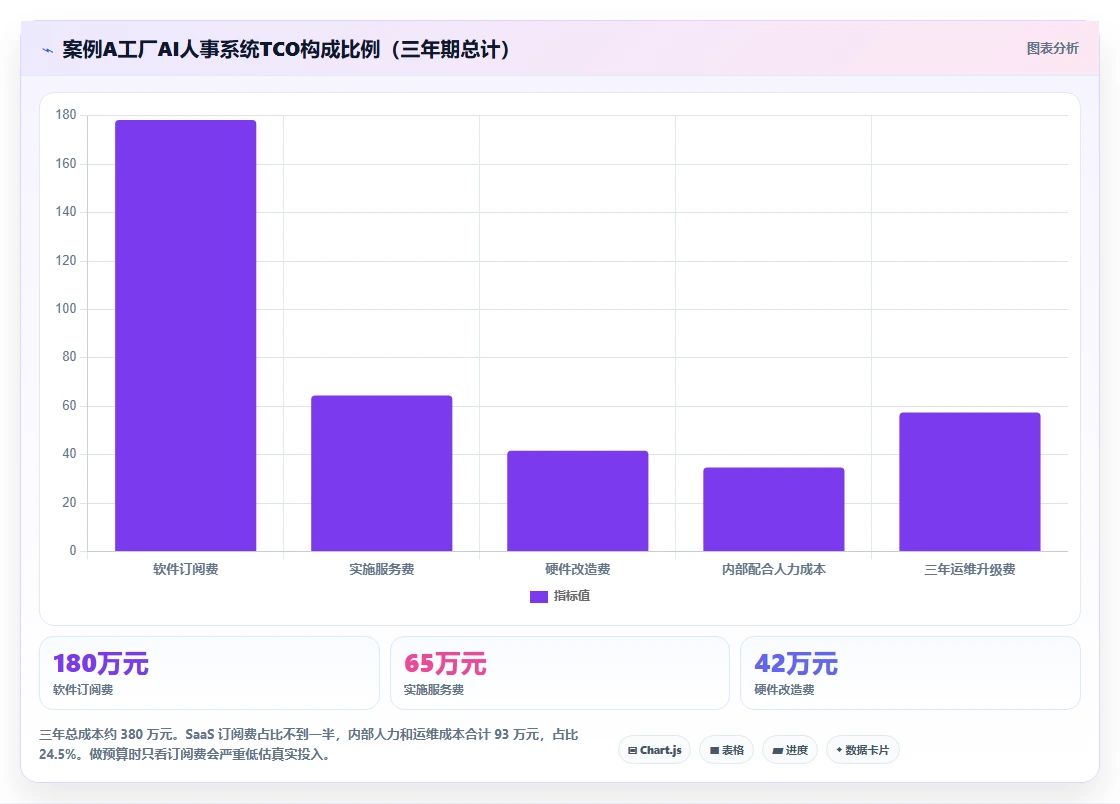
Task: Select the 三年运维升级费 bar
Action: [970, 482]
